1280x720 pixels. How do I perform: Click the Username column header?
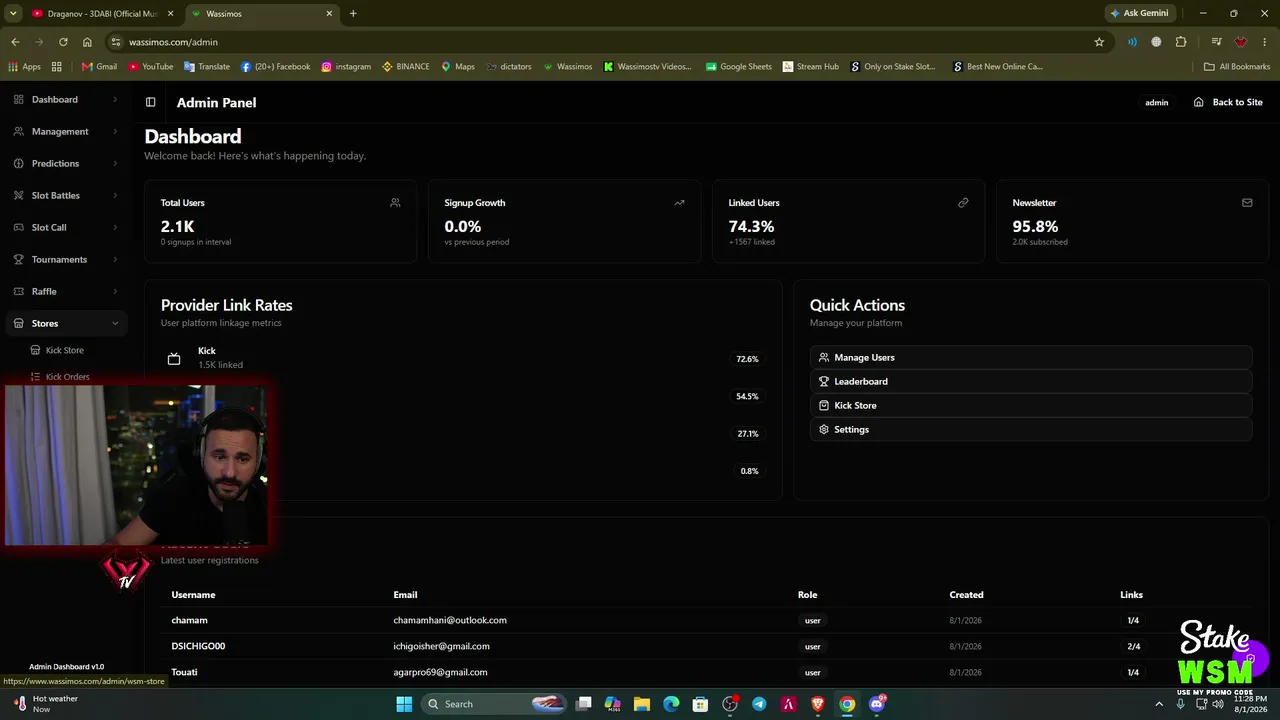[x=193, y=595]
